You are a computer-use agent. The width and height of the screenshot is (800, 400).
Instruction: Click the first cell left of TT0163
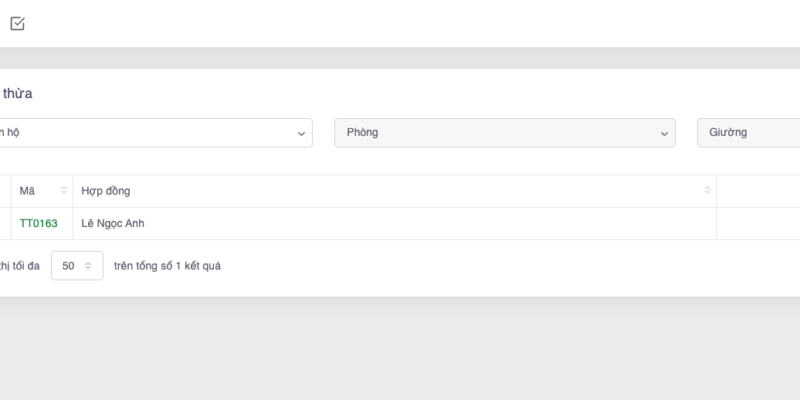(5, 224)
